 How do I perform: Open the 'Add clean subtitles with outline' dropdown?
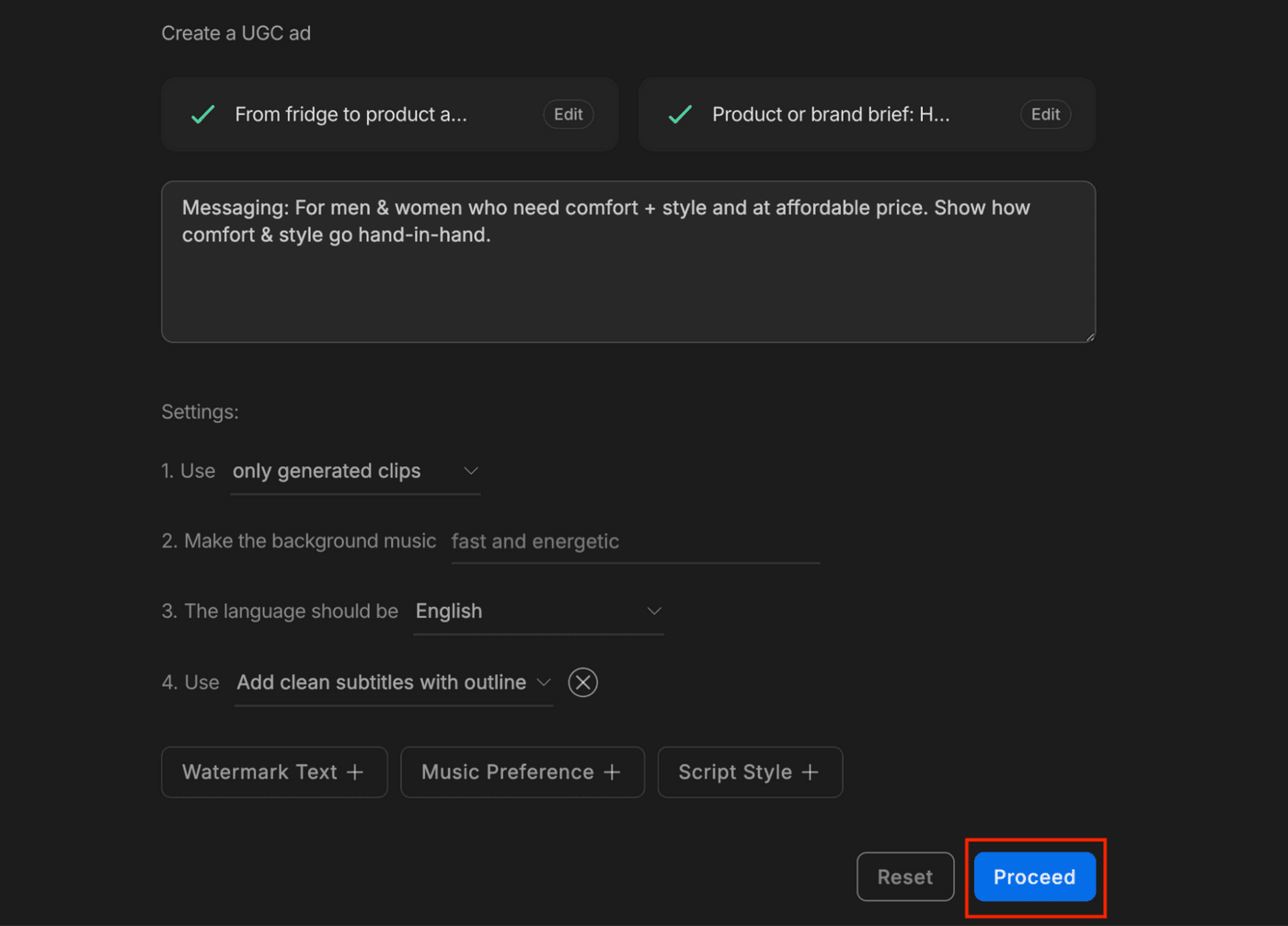[x=393, y=682]
